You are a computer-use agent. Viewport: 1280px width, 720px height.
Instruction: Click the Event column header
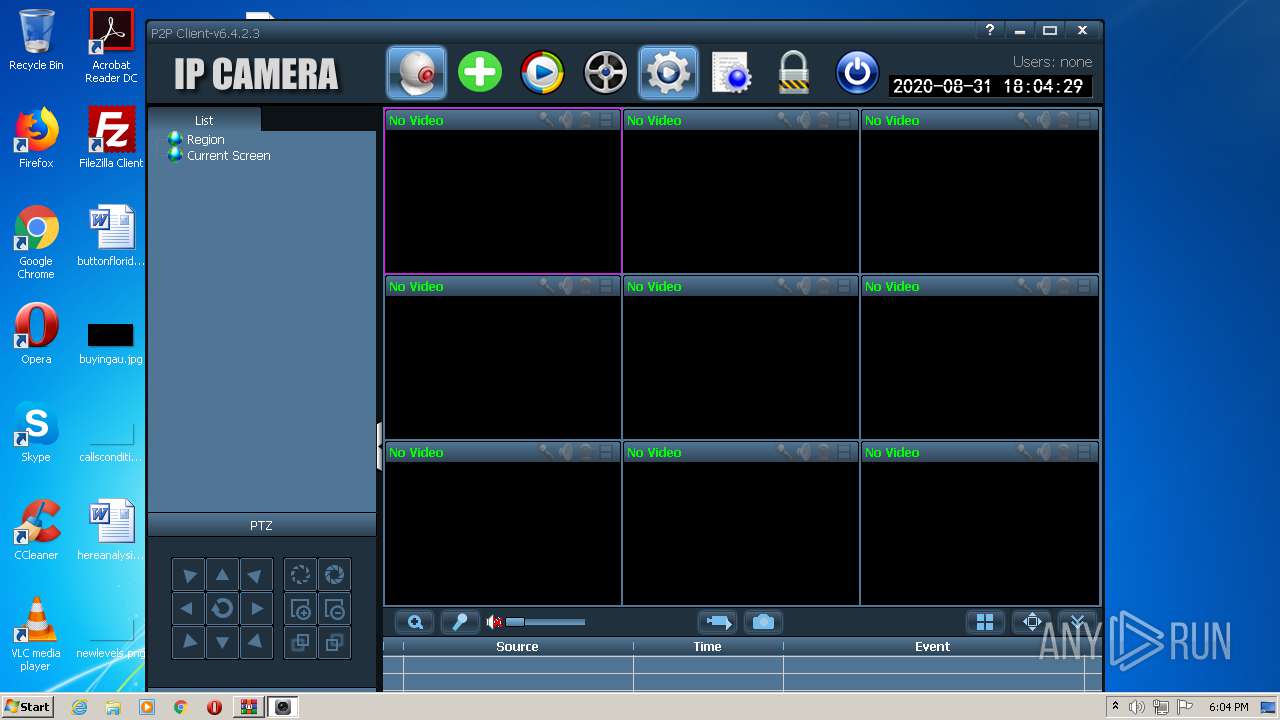[932, 647]
